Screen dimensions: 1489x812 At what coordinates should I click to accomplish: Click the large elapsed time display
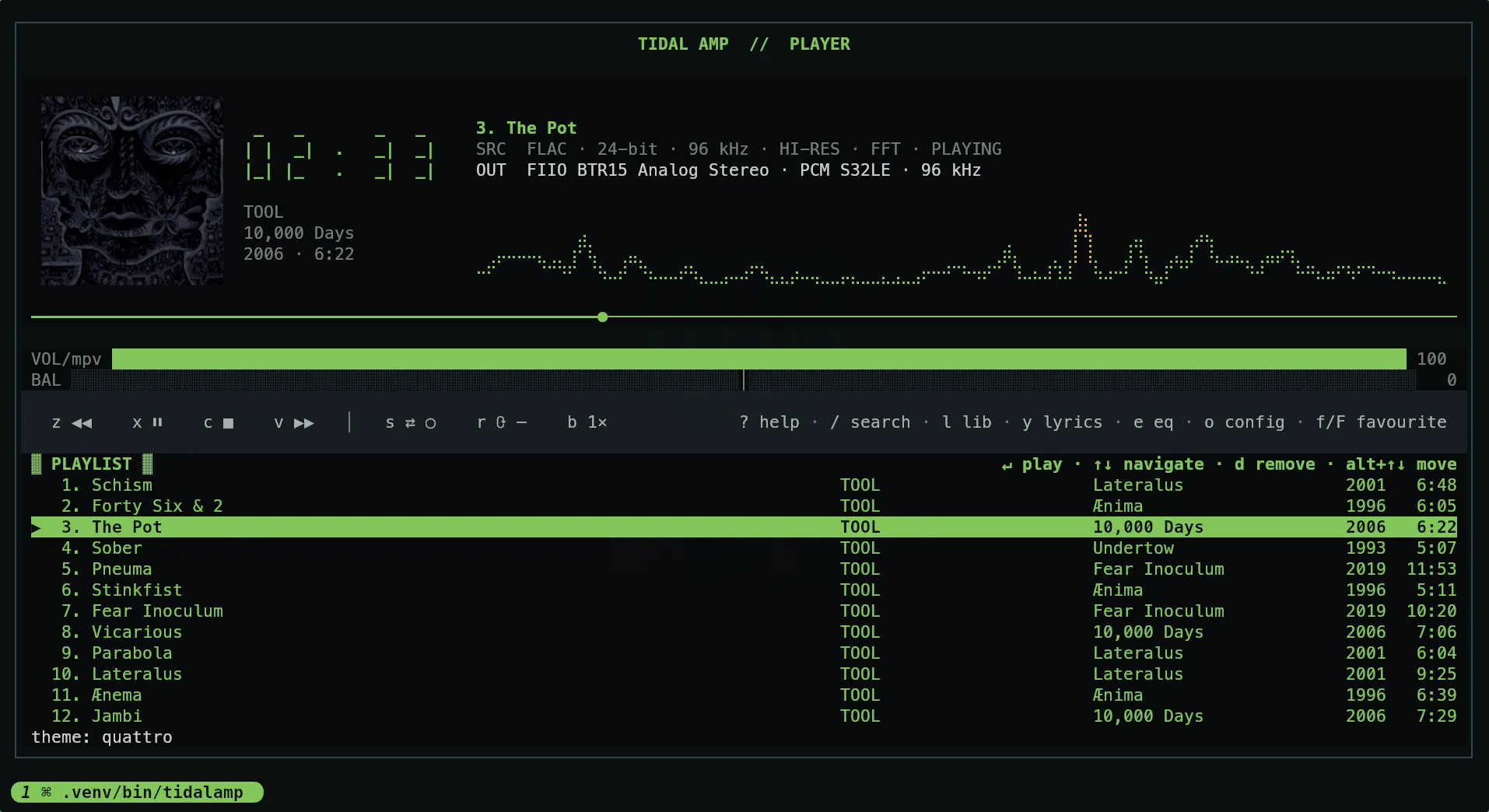point(339,159)
